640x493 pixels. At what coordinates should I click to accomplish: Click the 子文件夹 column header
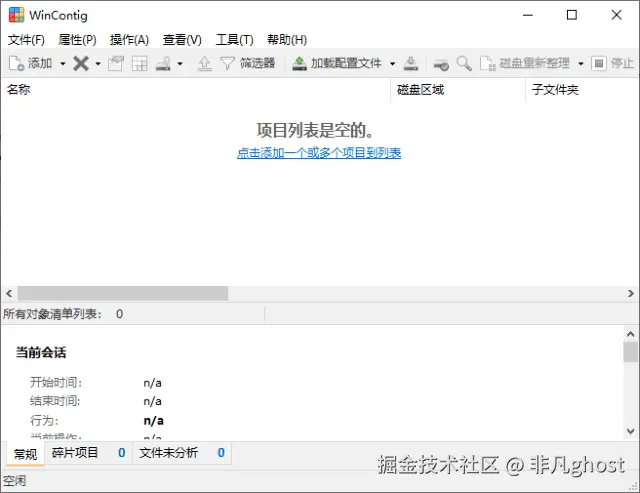click(x=582, y=89)
